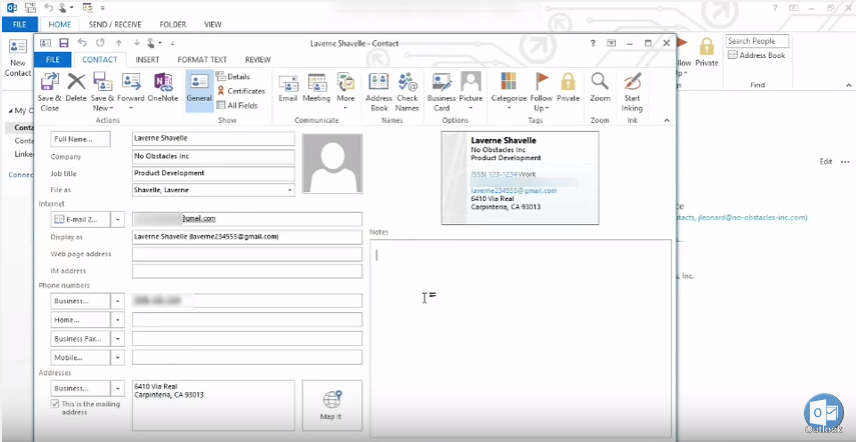This screenshot has width=856, height=442.
Task: Expand Business Fax type dropdown arrow
Action: pyautogui.click(x=118, y=339)
